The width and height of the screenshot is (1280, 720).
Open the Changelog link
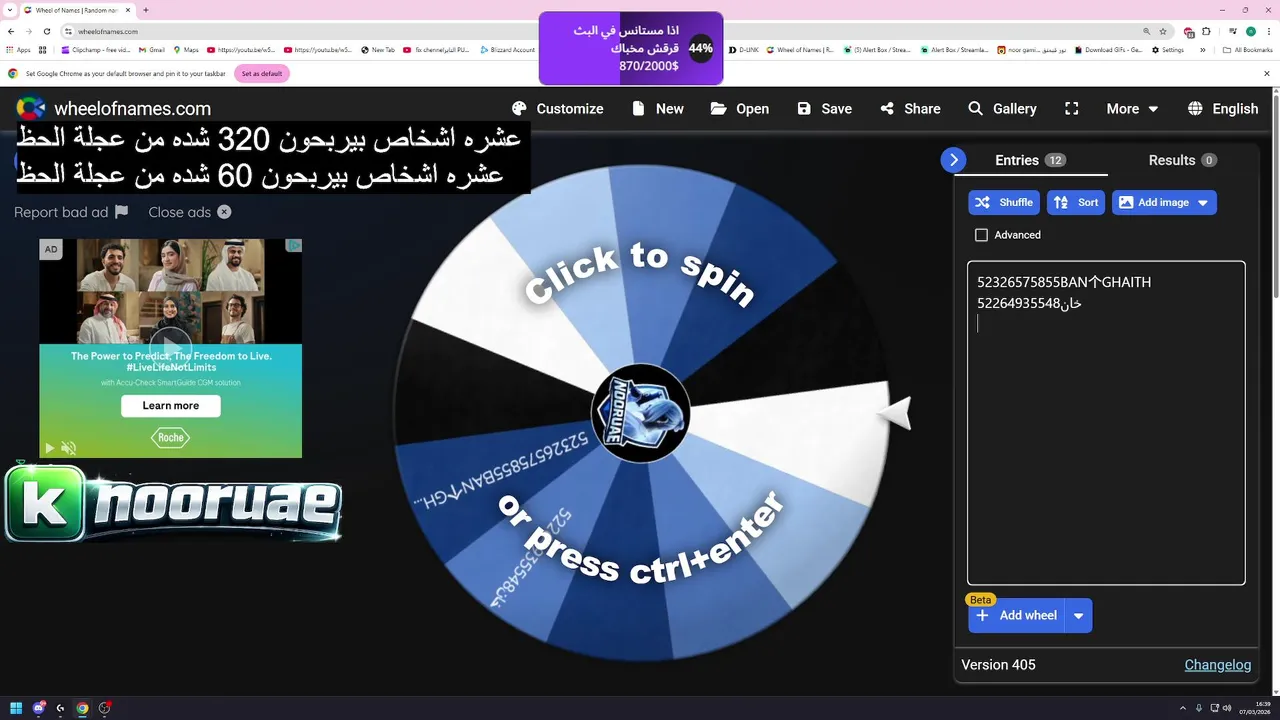coord(1218,665)
